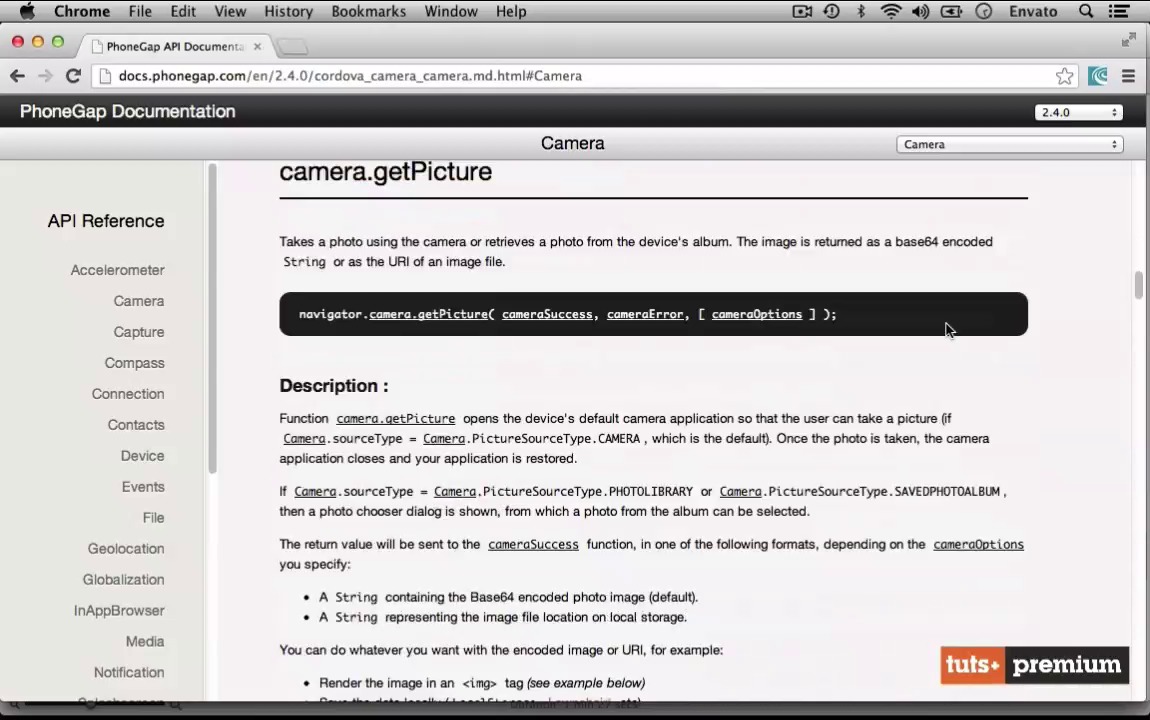Open the Chrome hamburger menu
The image size is (1150, 720).
1128,76
